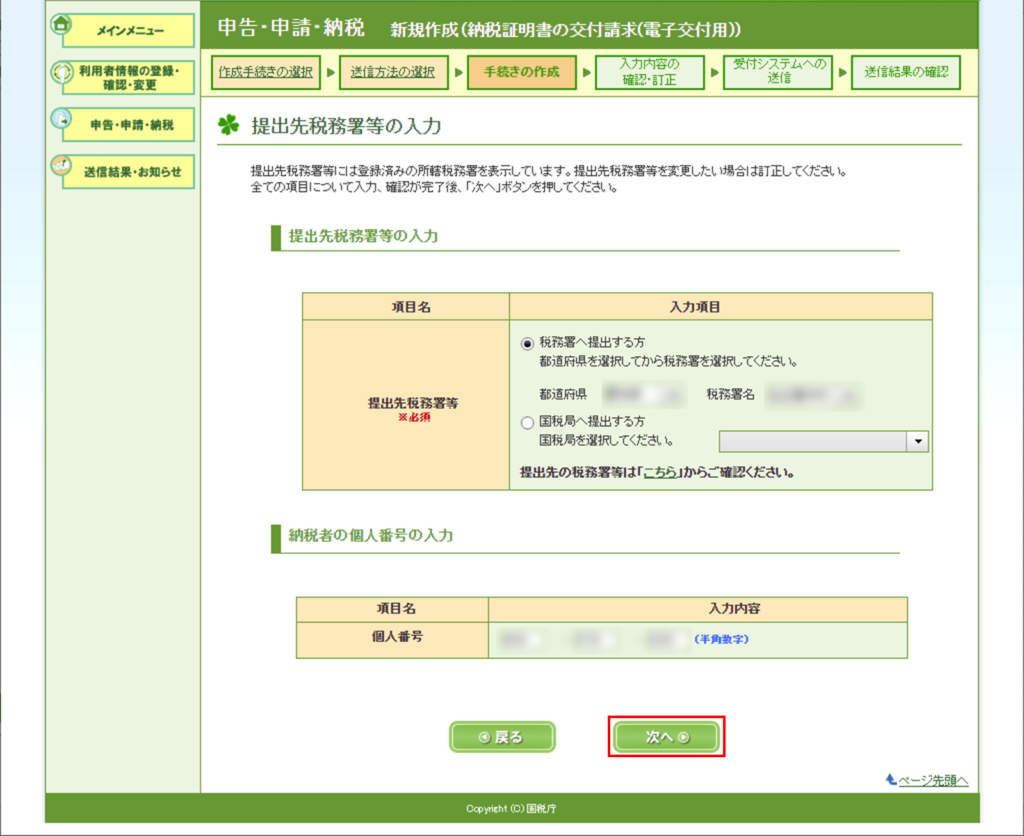Open the こちら link for tax offices
This screenshot has height=836, width=1024.
tap(658, 472)
